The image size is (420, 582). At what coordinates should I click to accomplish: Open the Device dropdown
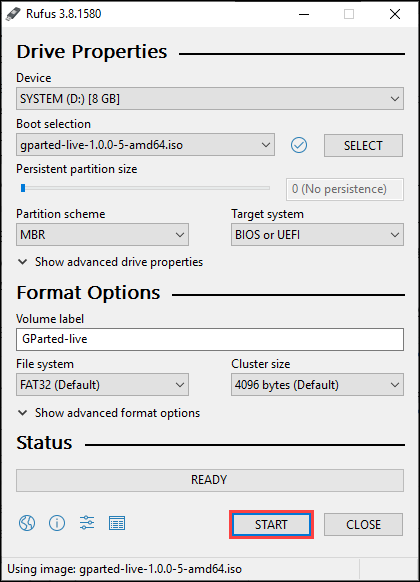[210, 99]
